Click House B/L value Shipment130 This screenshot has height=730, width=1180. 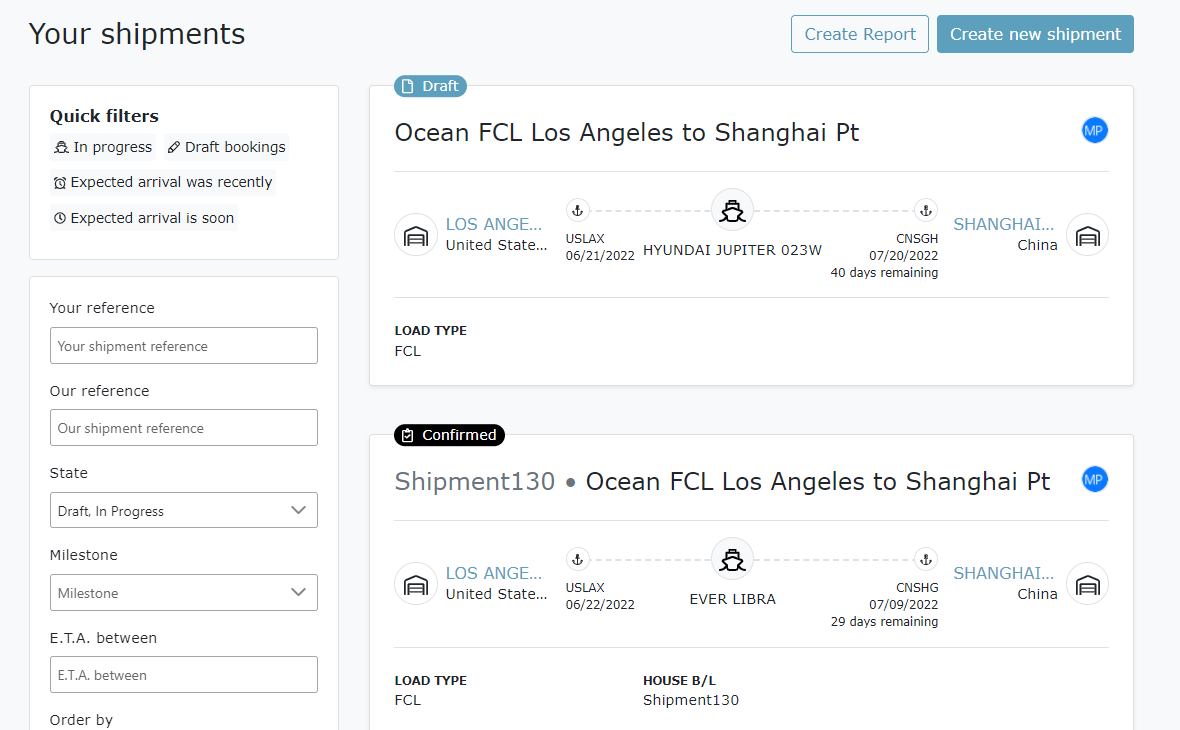pos(691,700)
